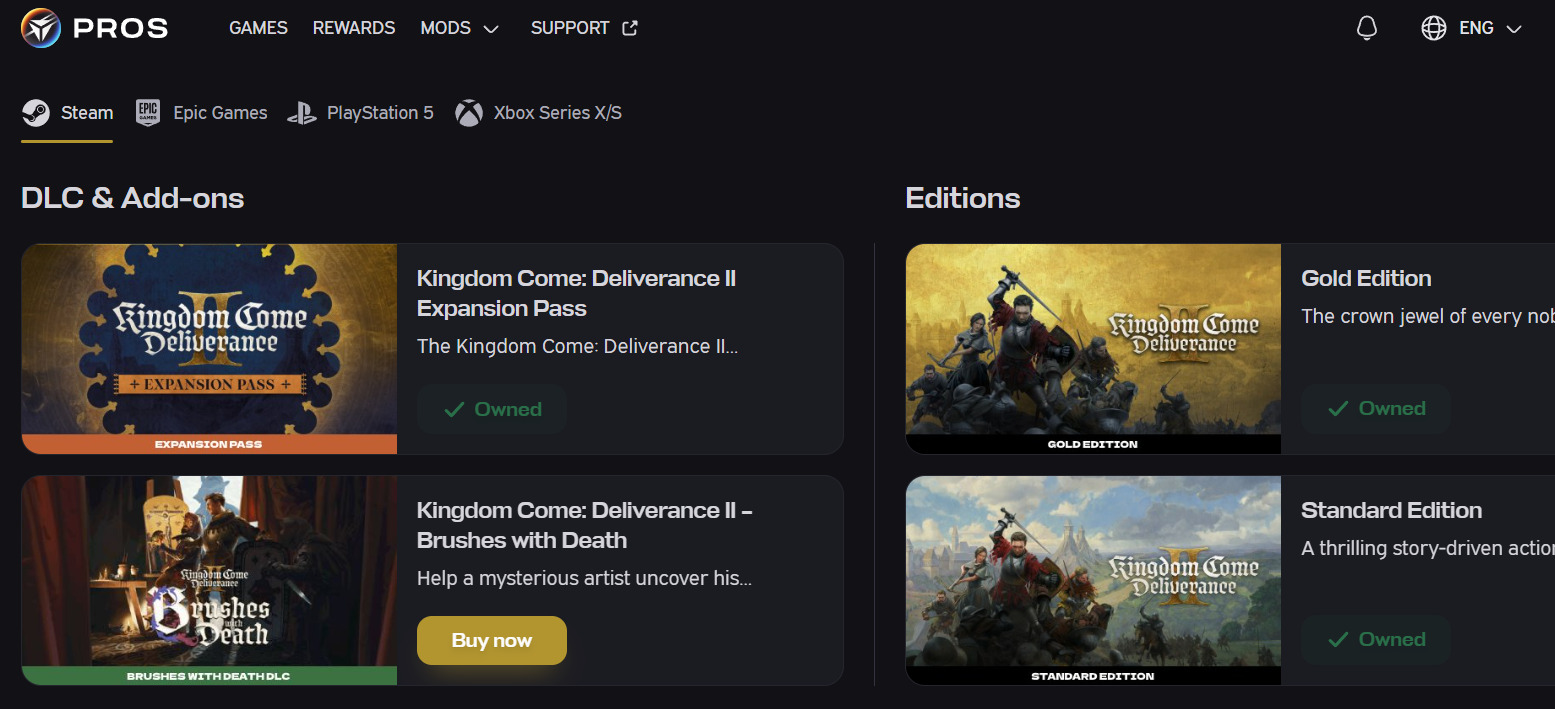1555x709 pixels.
Task: Click Buy now for Brushes with Death
Action: tap(492, 640)
